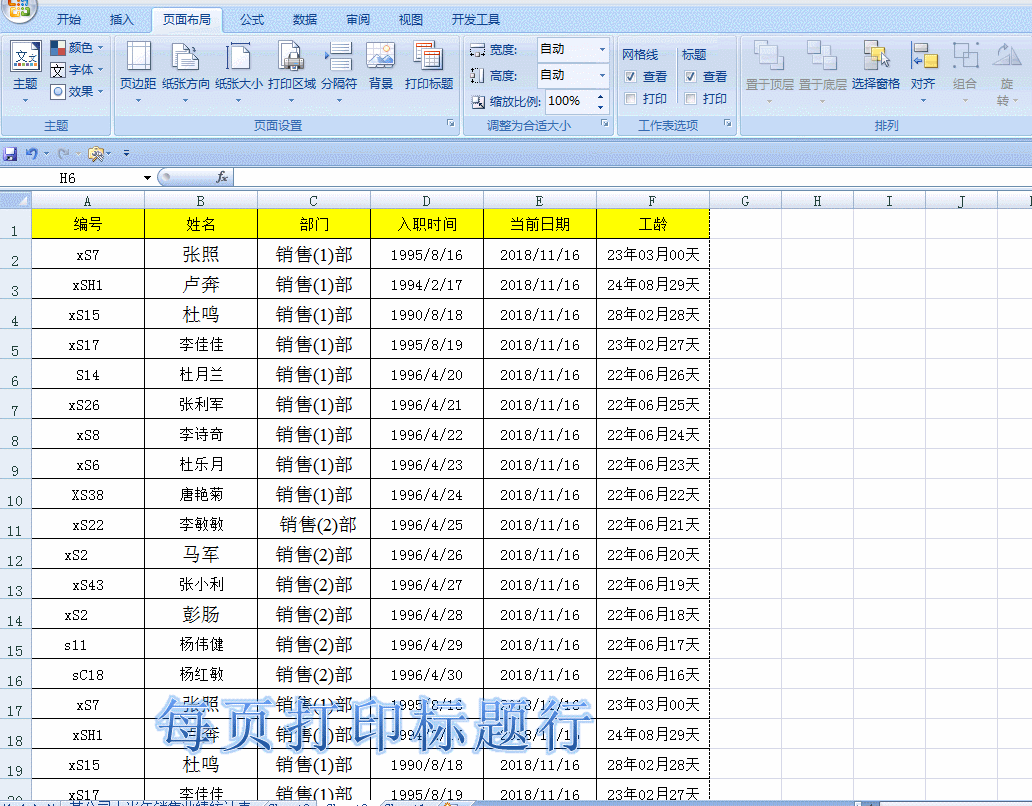Open the 页面设置 dialog launcher

tap(451, 123)
